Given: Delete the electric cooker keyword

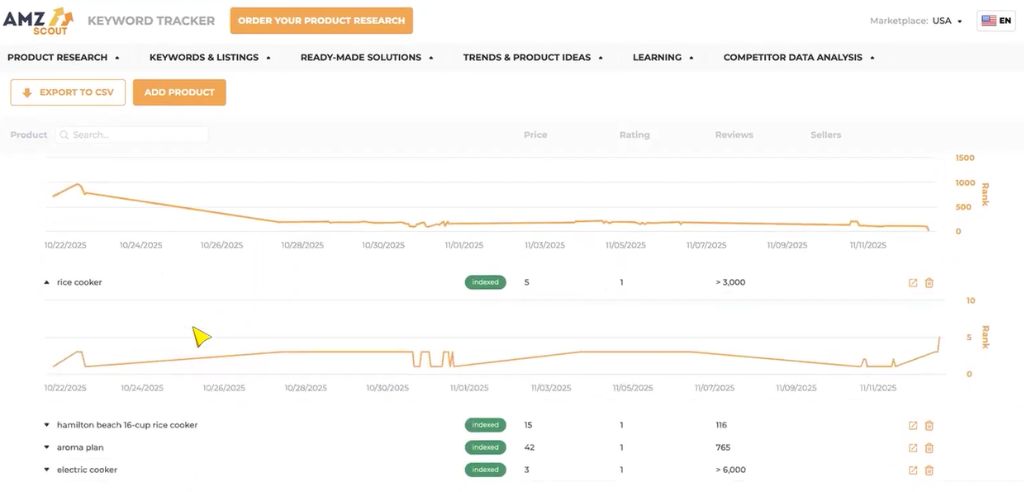Looking at the screenshot, I should (x=929, y=470).
